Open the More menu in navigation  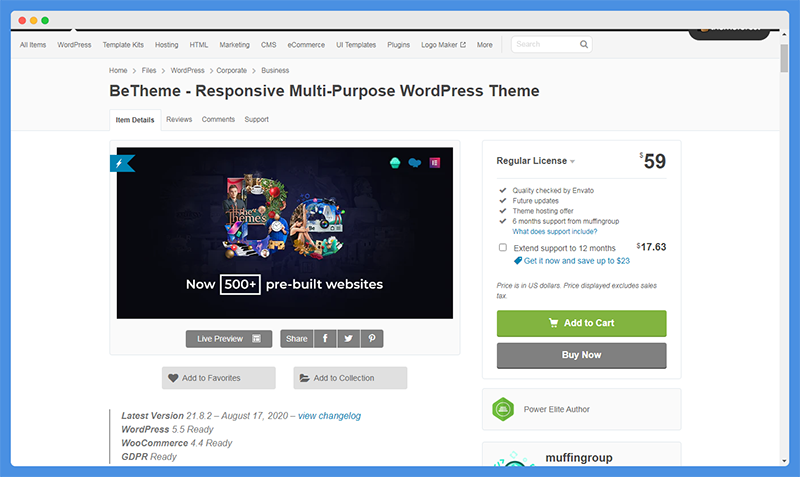click(x=485, y=45)
